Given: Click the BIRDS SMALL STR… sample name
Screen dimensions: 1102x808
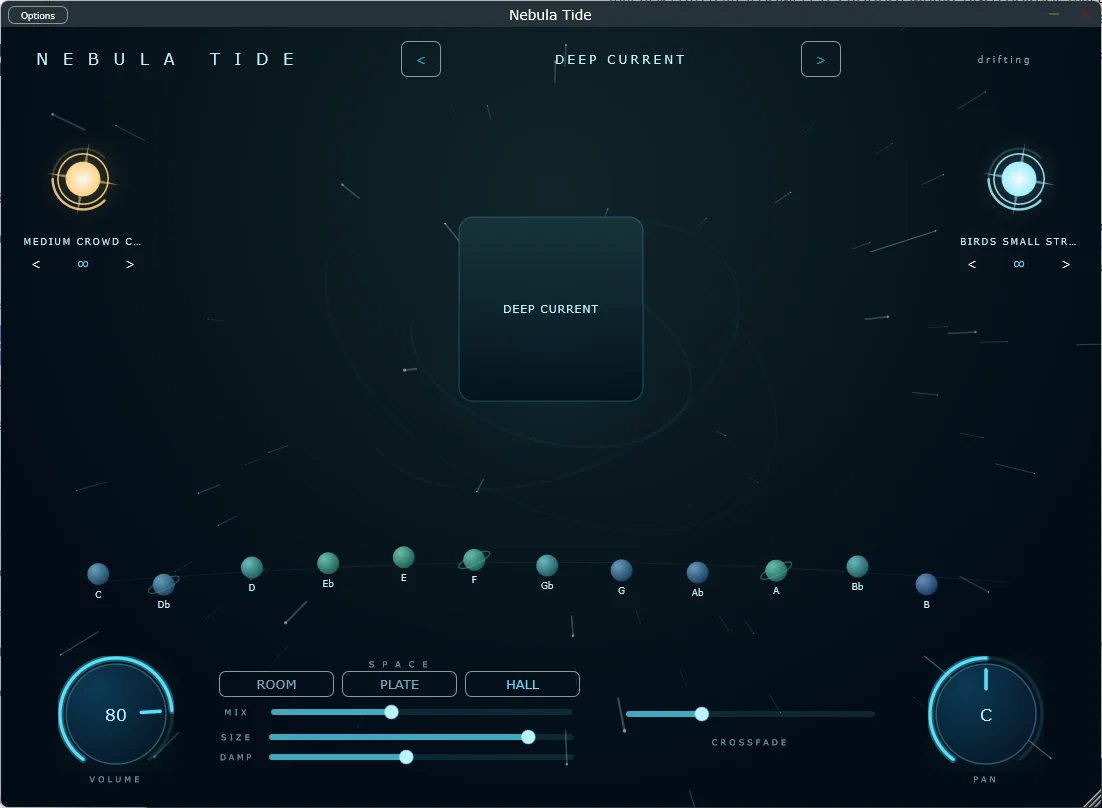Looking at the screenshot, I should [x=1018, y=242].
